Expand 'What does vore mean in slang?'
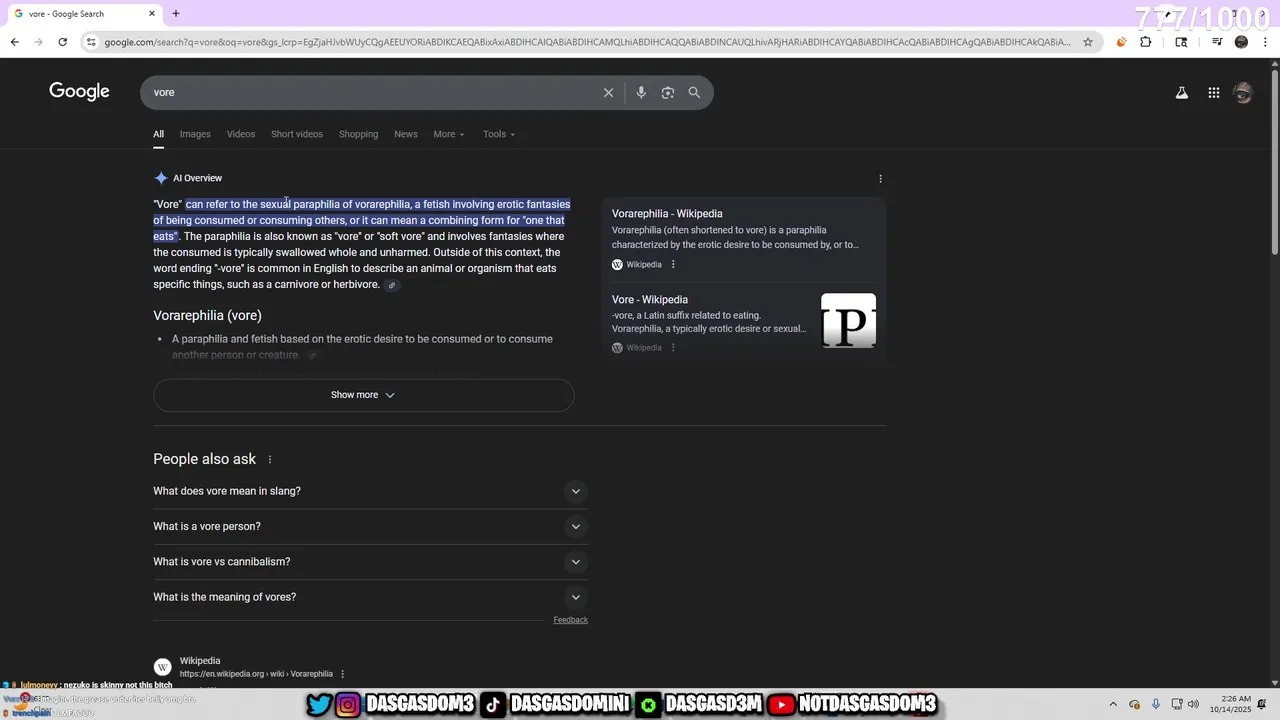 tap(370, 491)
